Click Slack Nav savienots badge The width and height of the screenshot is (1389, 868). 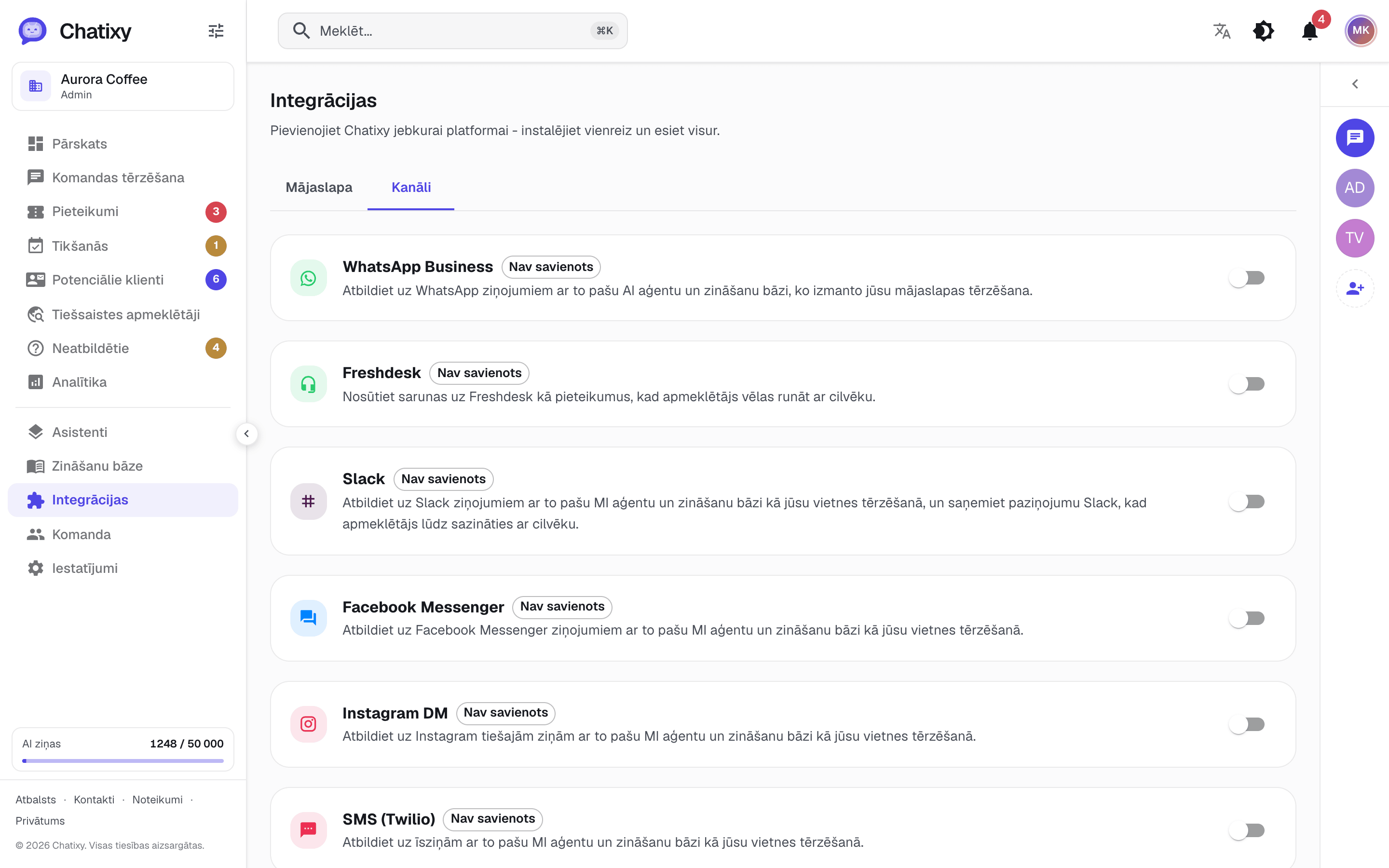point(443,479)
